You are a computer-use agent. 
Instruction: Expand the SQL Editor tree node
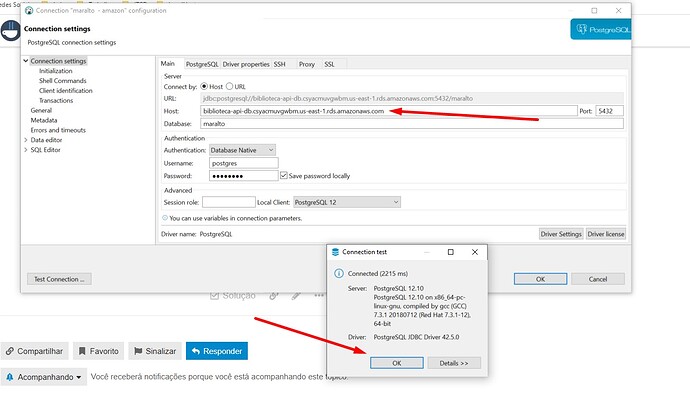pos(26,150)
